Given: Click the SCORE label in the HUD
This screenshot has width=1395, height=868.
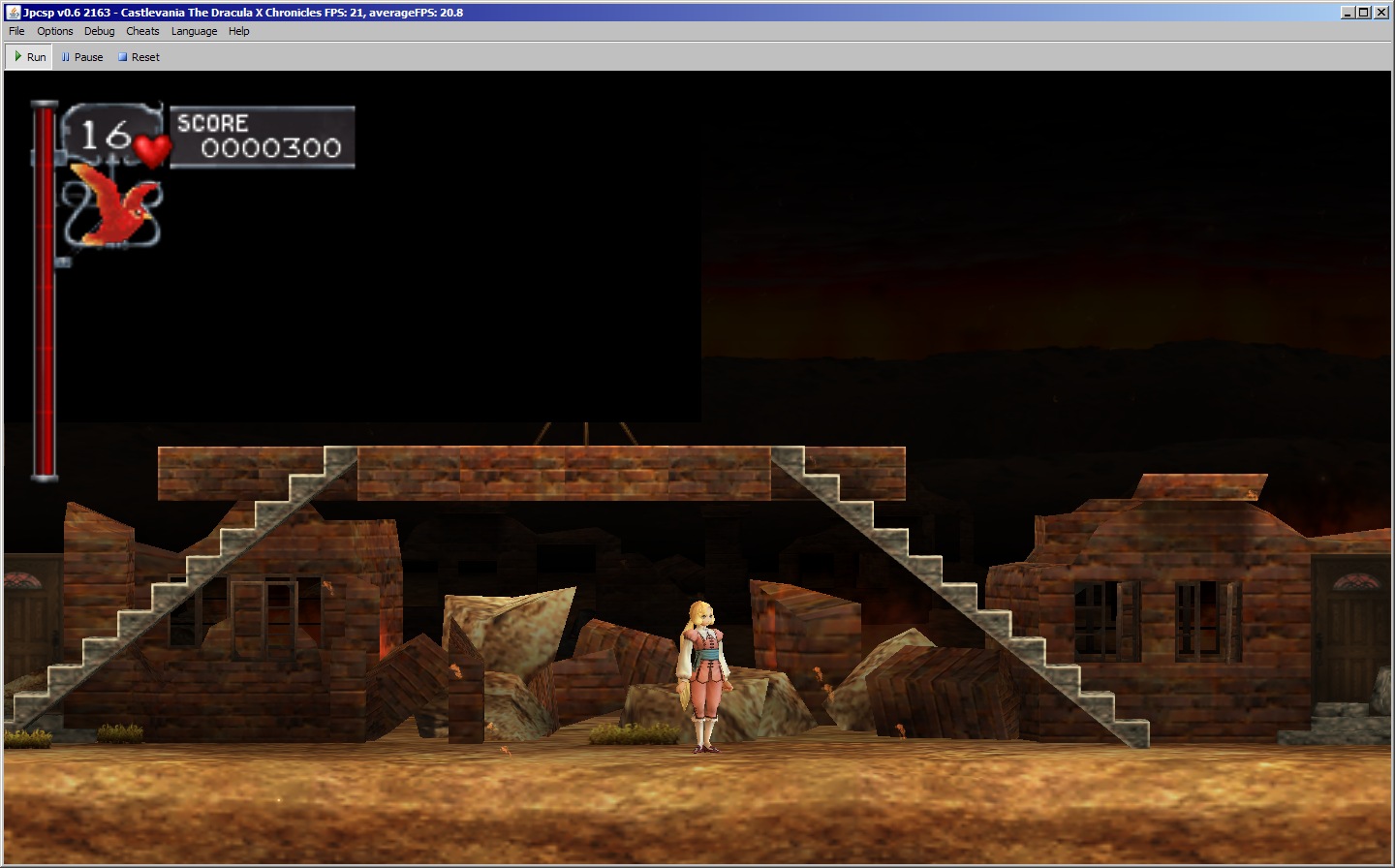Looking at the screenshot, I should click(212, 123).
